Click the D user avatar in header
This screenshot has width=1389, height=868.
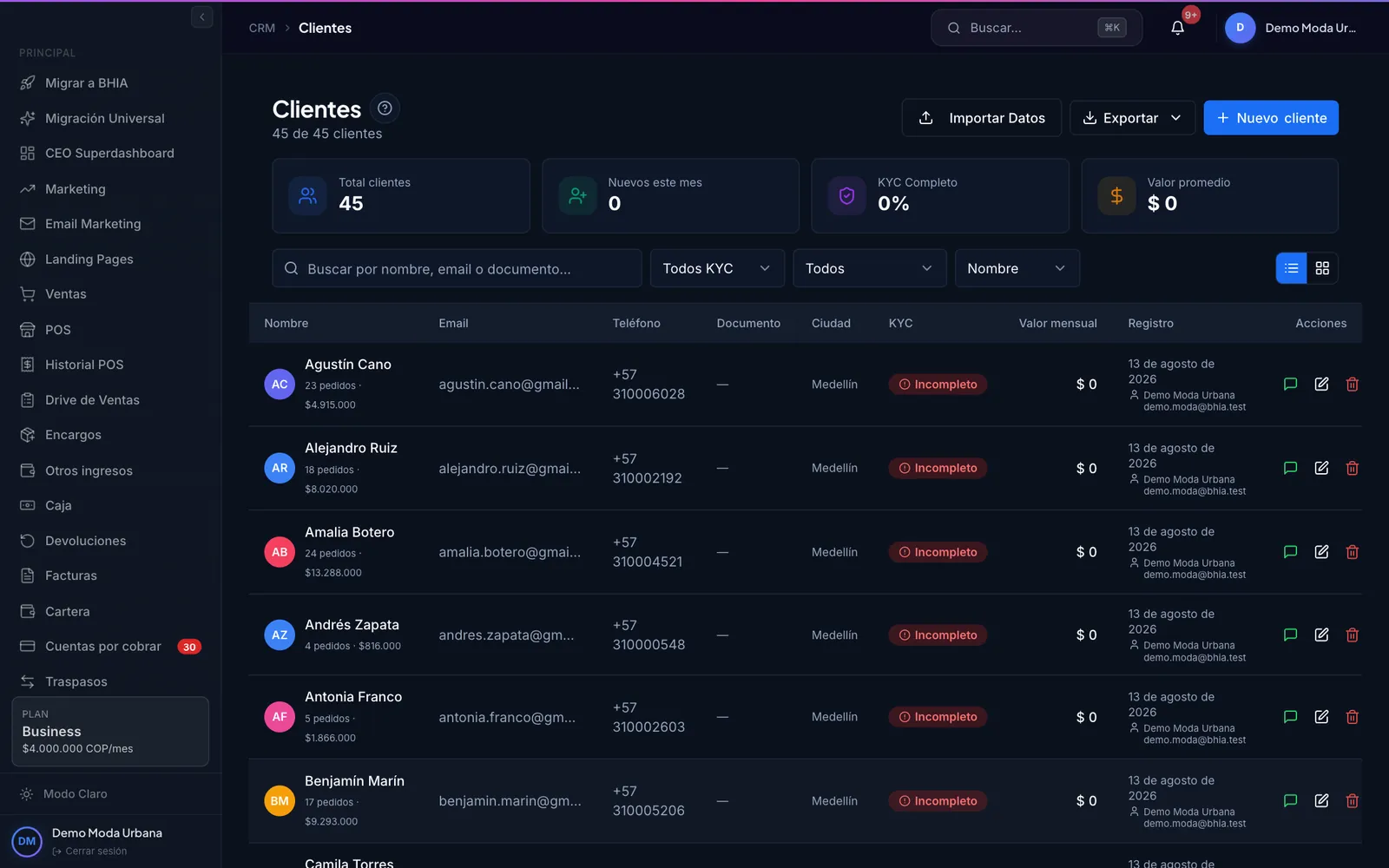1240,28
